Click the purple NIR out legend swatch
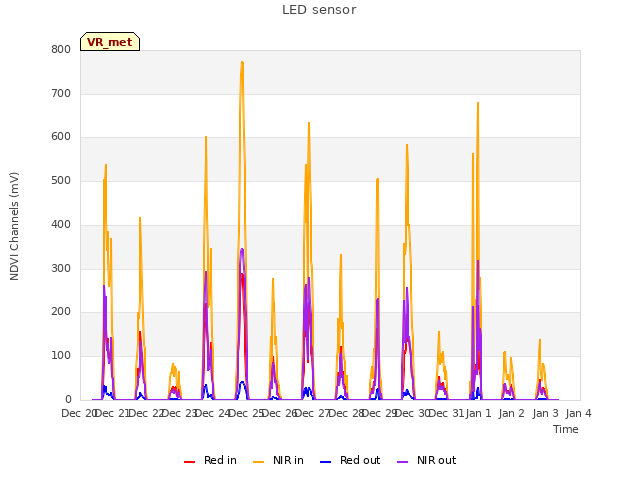 tap(402, 462)
